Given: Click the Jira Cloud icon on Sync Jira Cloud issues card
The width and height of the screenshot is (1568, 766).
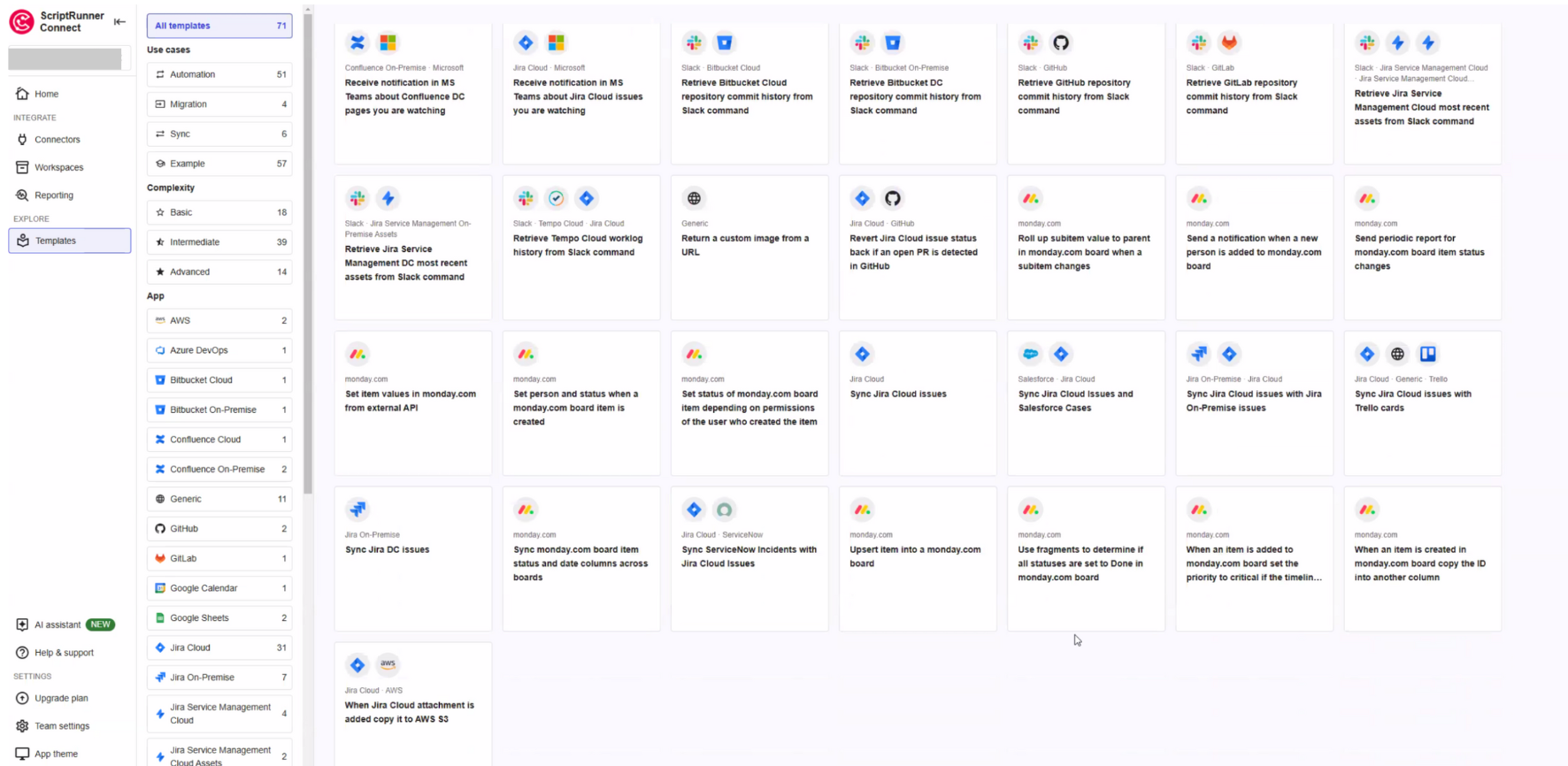Looking at the screenshot, I should click(862, 354).
